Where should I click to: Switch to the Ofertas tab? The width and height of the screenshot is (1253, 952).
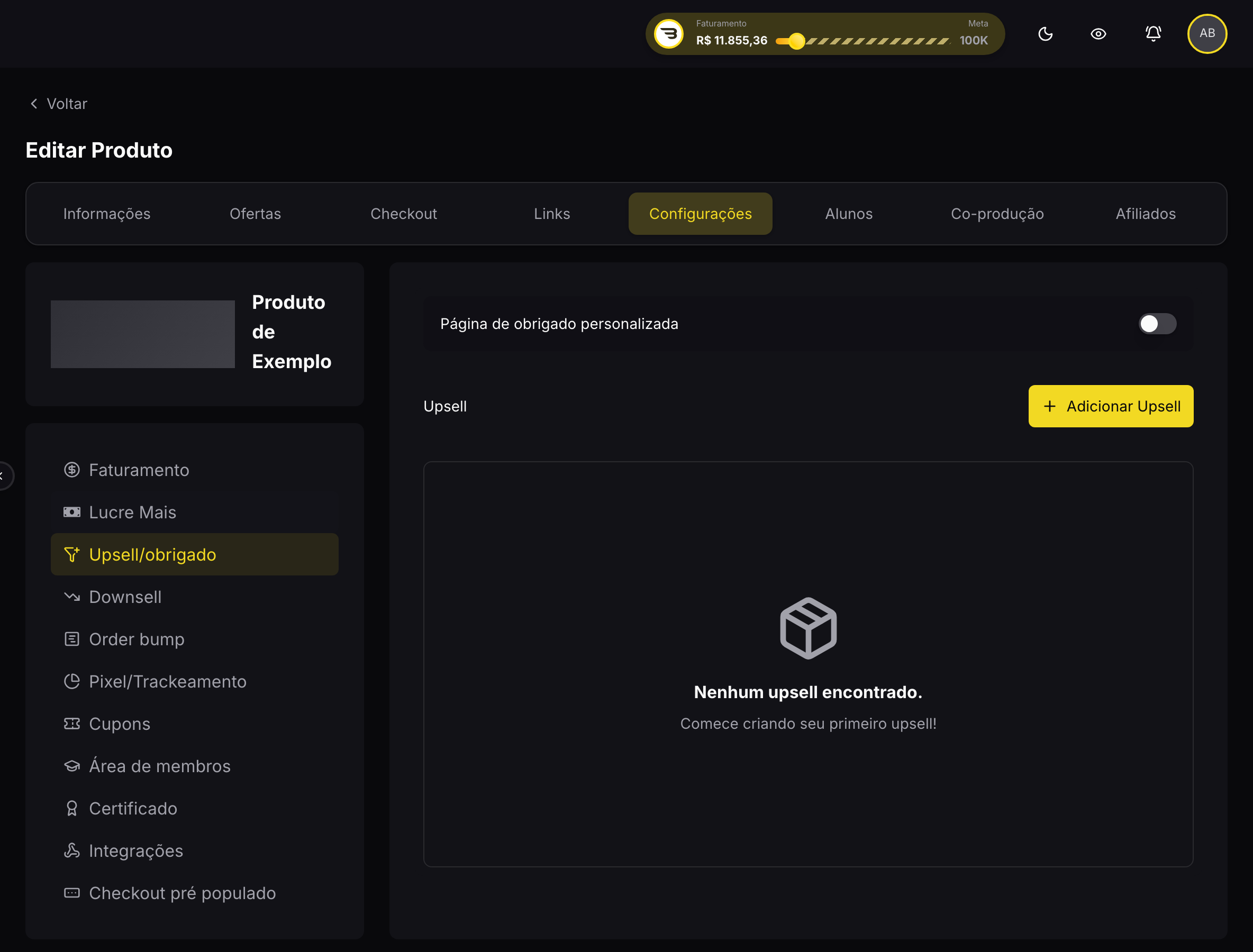(x=255, y=214)
